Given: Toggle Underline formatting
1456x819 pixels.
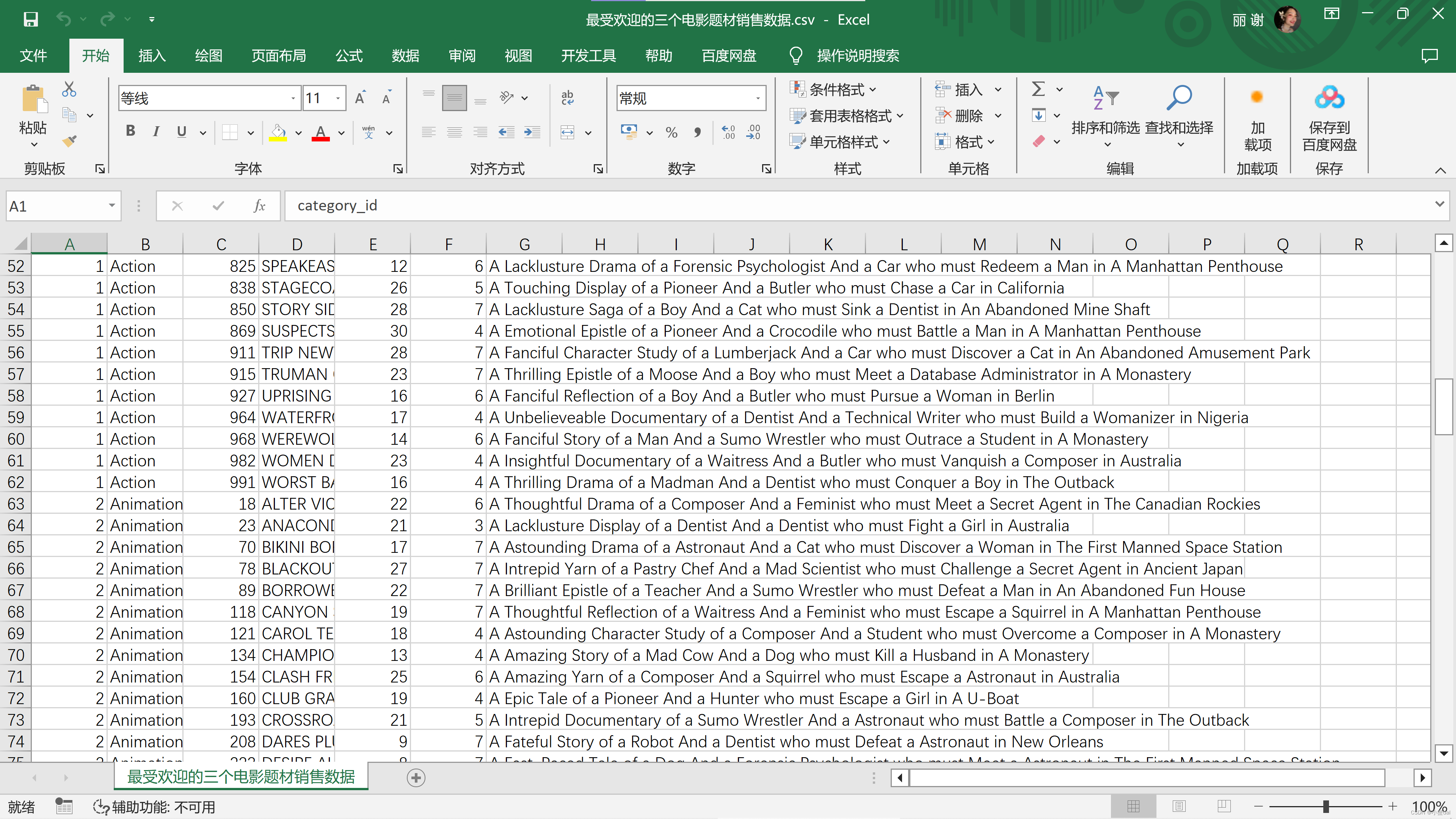Looking at the screenshot, I should (x=182, y=131).
